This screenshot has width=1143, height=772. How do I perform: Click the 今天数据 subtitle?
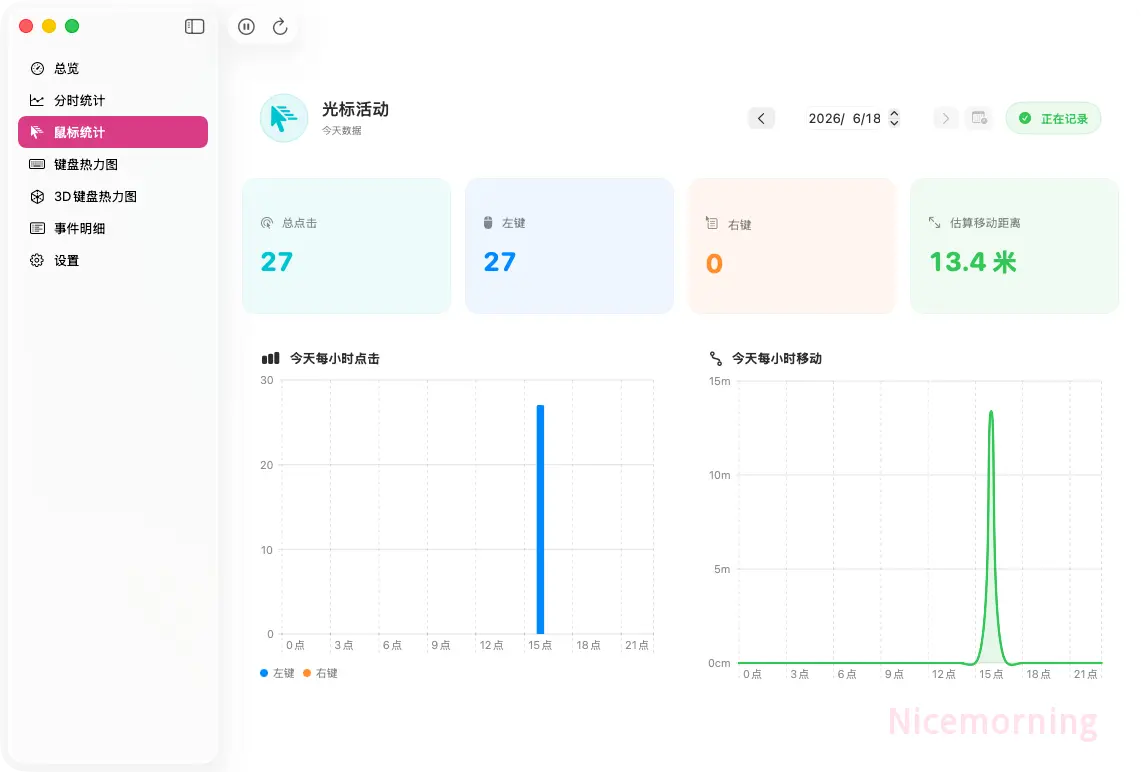point(342,130)
